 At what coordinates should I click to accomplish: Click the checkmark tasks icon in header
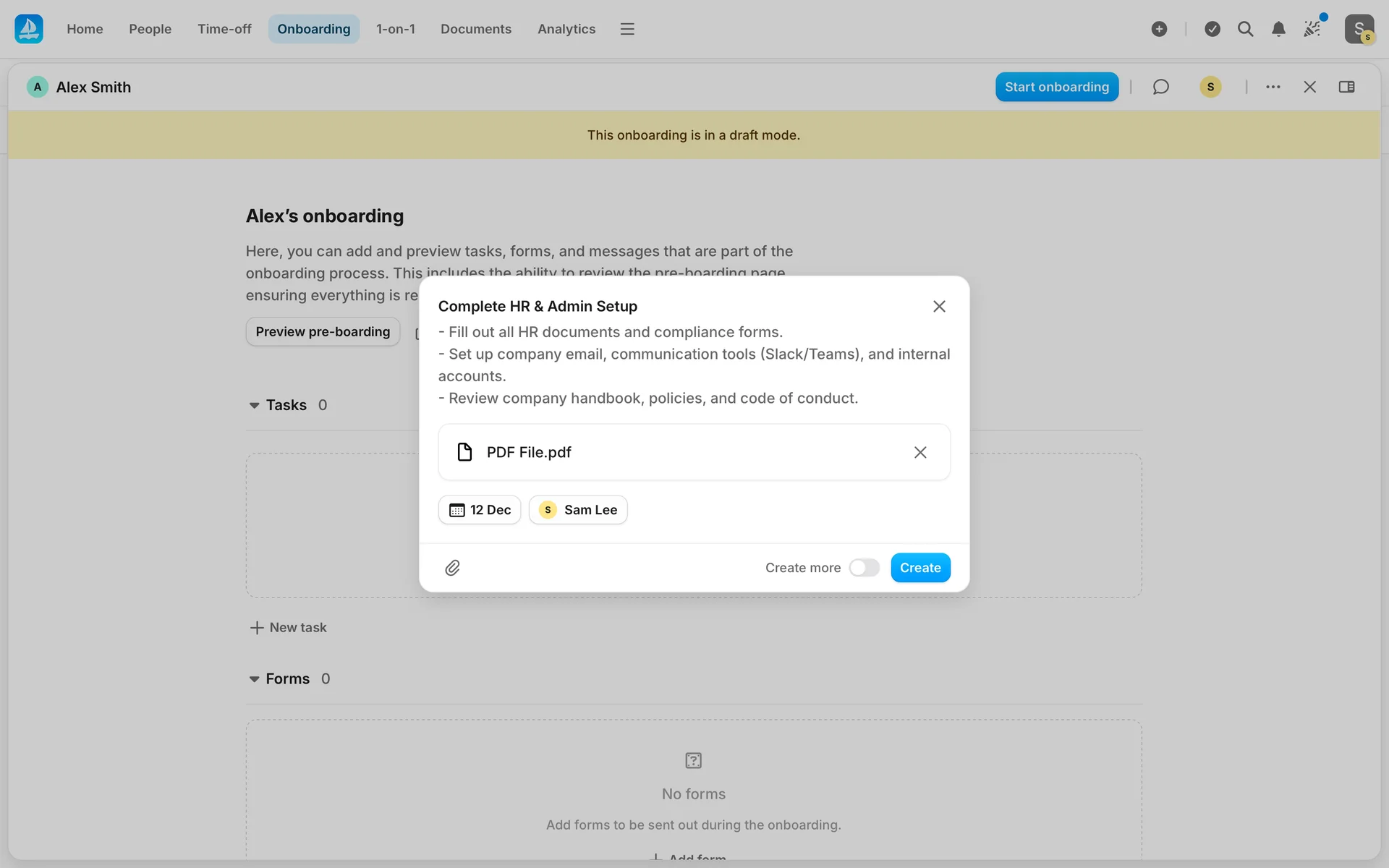click(1212, 29)
